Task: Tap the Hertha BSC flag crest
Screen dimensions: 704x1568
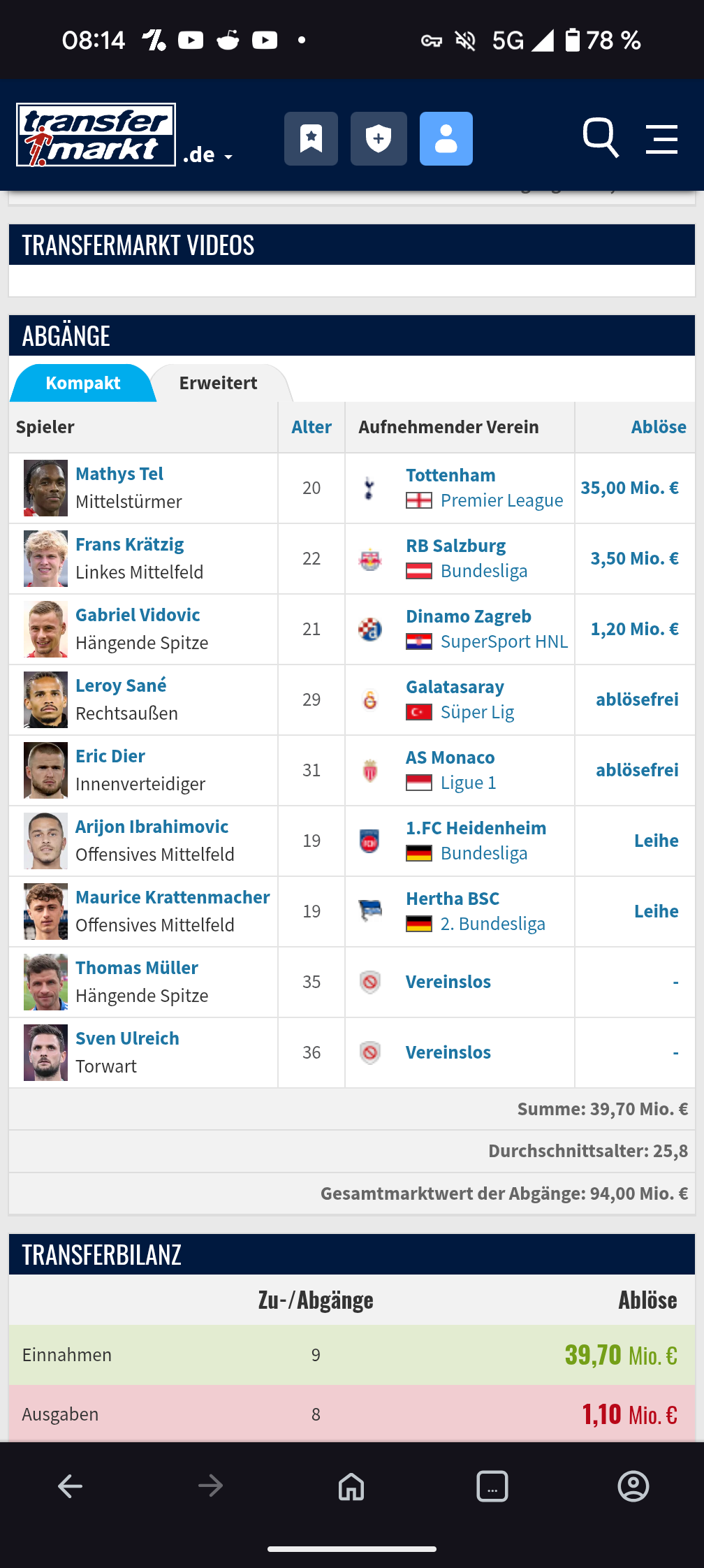Action: point(370,911)
